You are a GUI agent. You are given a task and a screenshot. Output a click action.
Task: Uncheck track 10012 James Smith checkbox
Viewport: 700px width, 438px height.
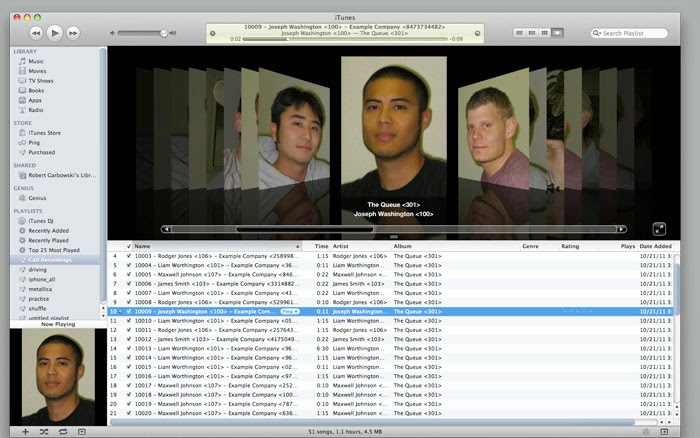coord(129,339)
